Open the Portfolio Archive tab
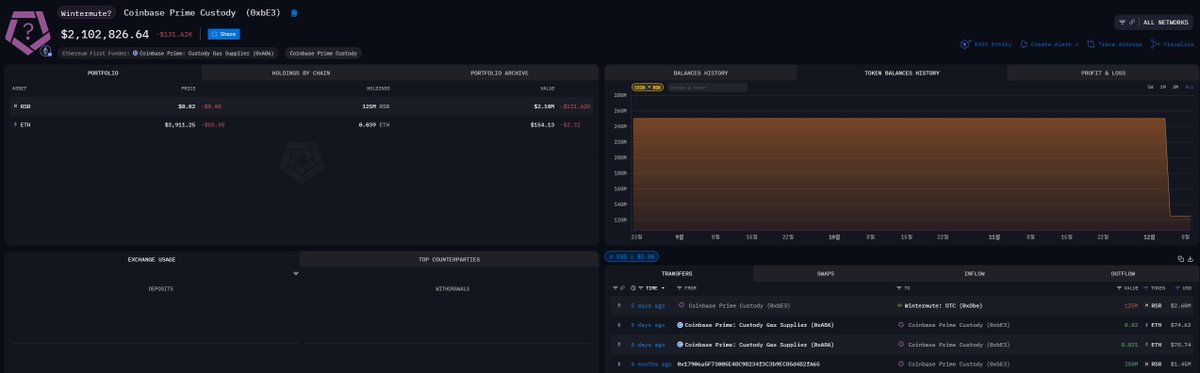Screen dimensions: 1200x373 pyautogui.click(x=499, y=73)
